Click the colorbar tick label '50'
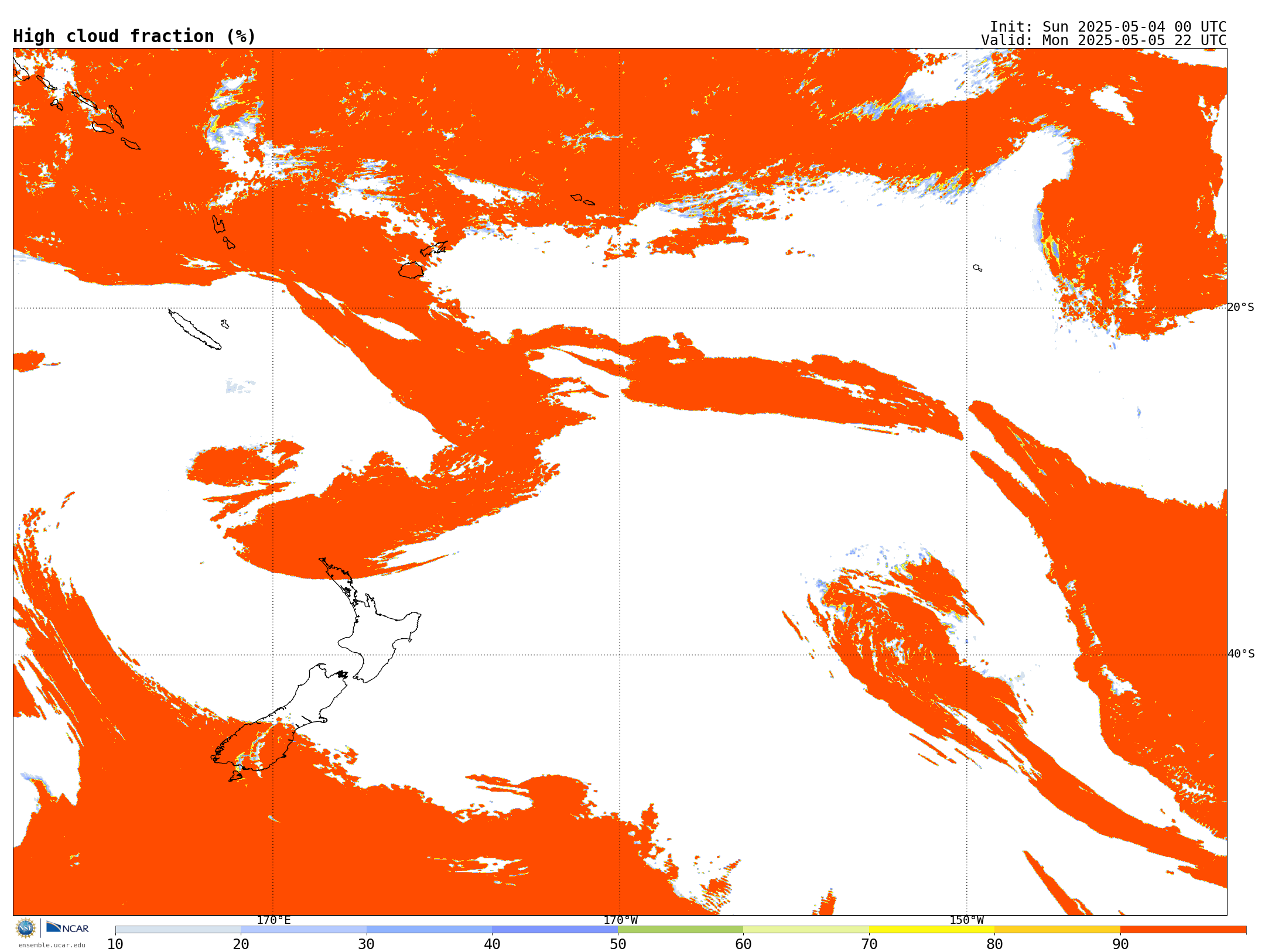 tap(618, 944)
